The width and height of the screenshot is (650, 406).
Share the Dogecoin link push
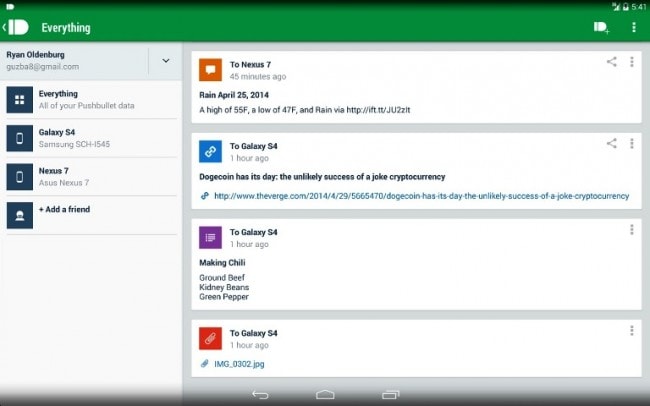611,143
